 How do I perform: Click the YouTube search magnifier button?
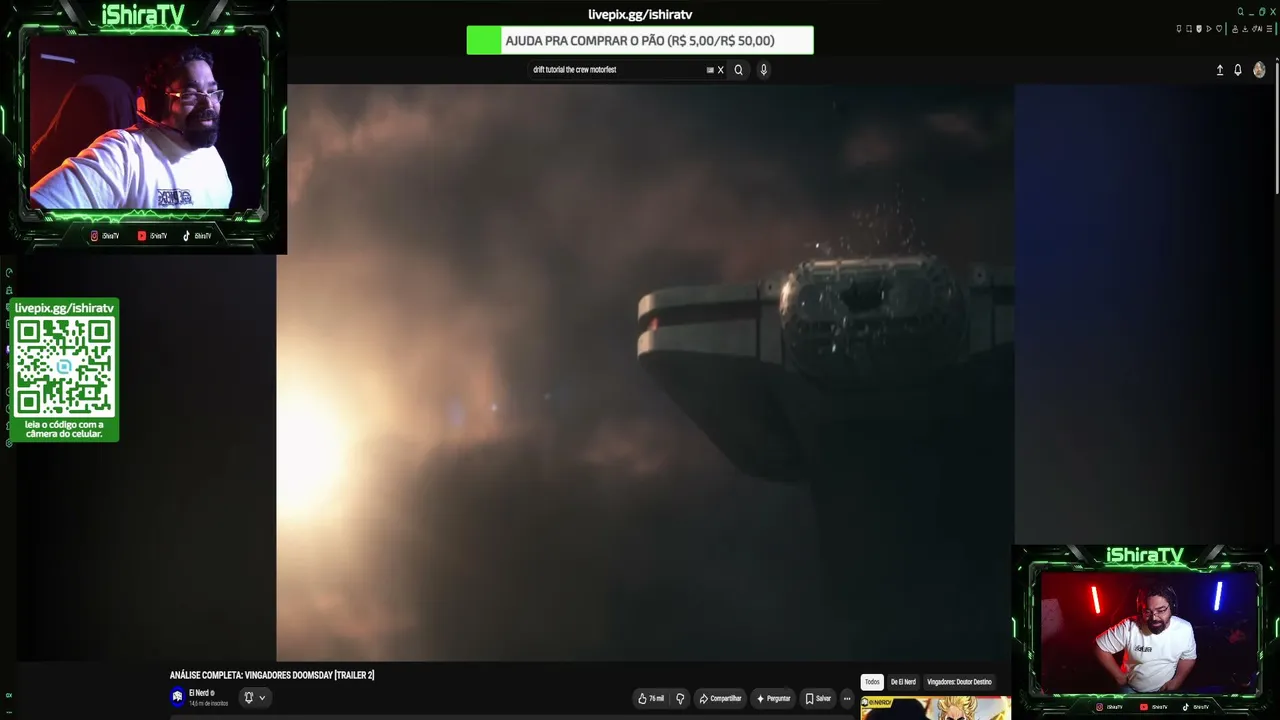tap(739, 70)
